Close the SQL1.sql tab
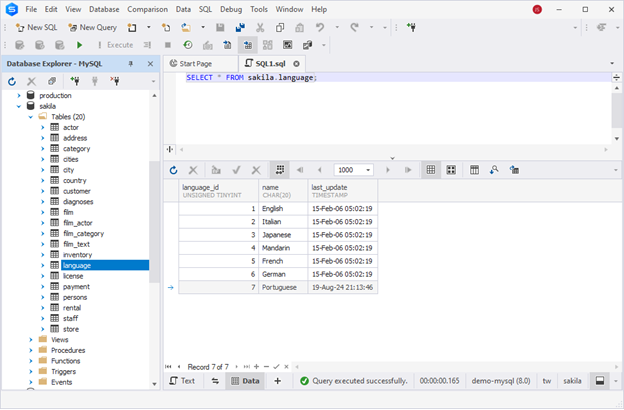This screenshot has width=624, height=410. pos(296,63)
